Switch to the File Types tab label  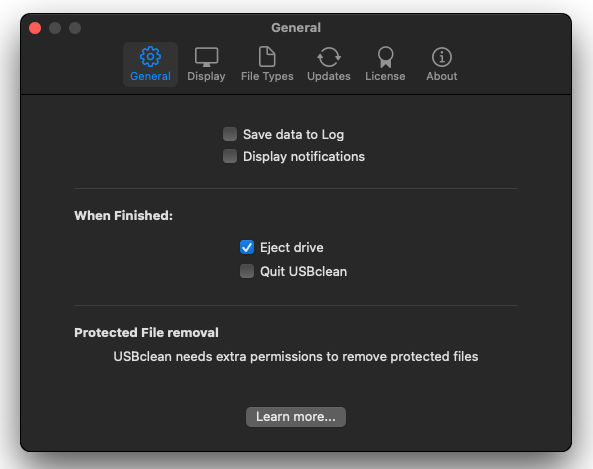pyautogui.click(x=267, y=76)
